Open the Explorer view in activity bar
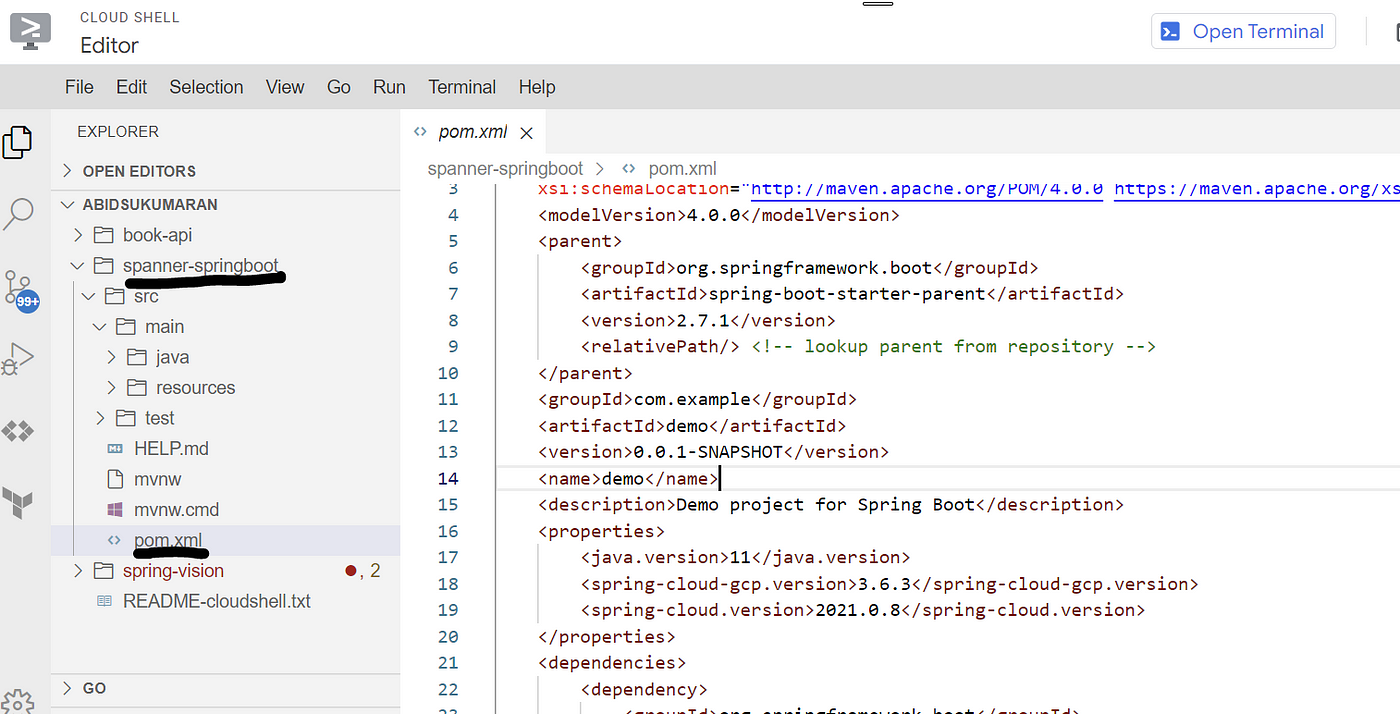The width and height of the screenshot is (1400, 714). pos(18,141)
